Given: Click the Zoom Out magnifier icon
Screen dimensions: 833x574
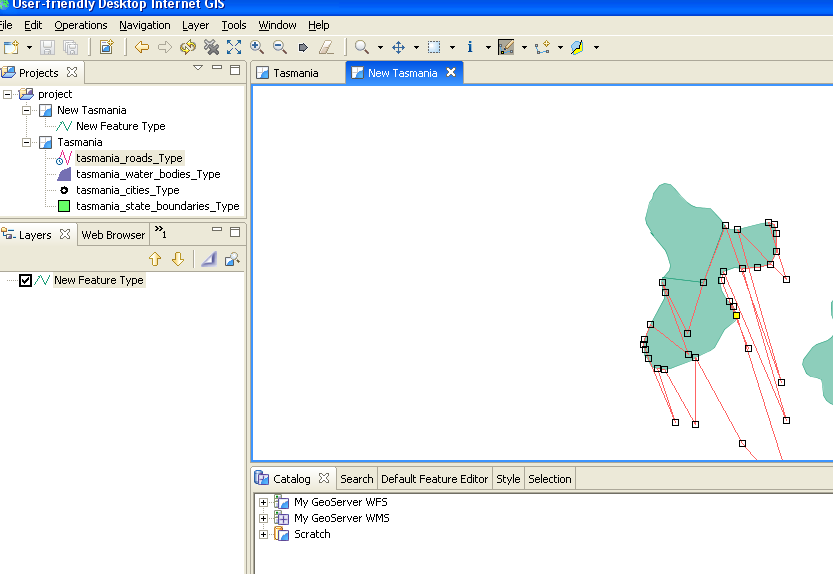Looking at the screenshot, I should [x=279, y=47].
